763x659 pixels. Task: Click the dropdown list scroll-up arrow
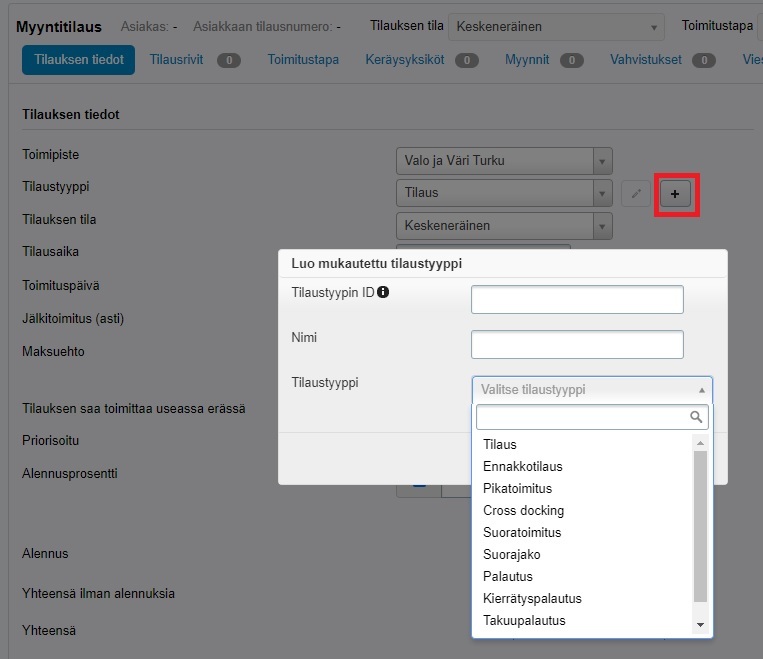(700, 443)
